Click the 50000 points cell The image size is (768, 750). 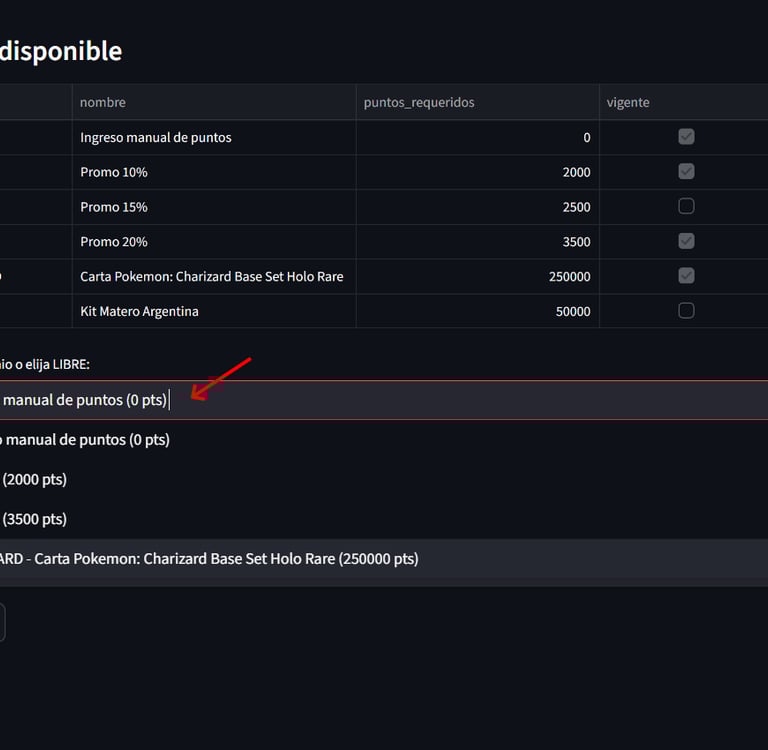(573, 311)
